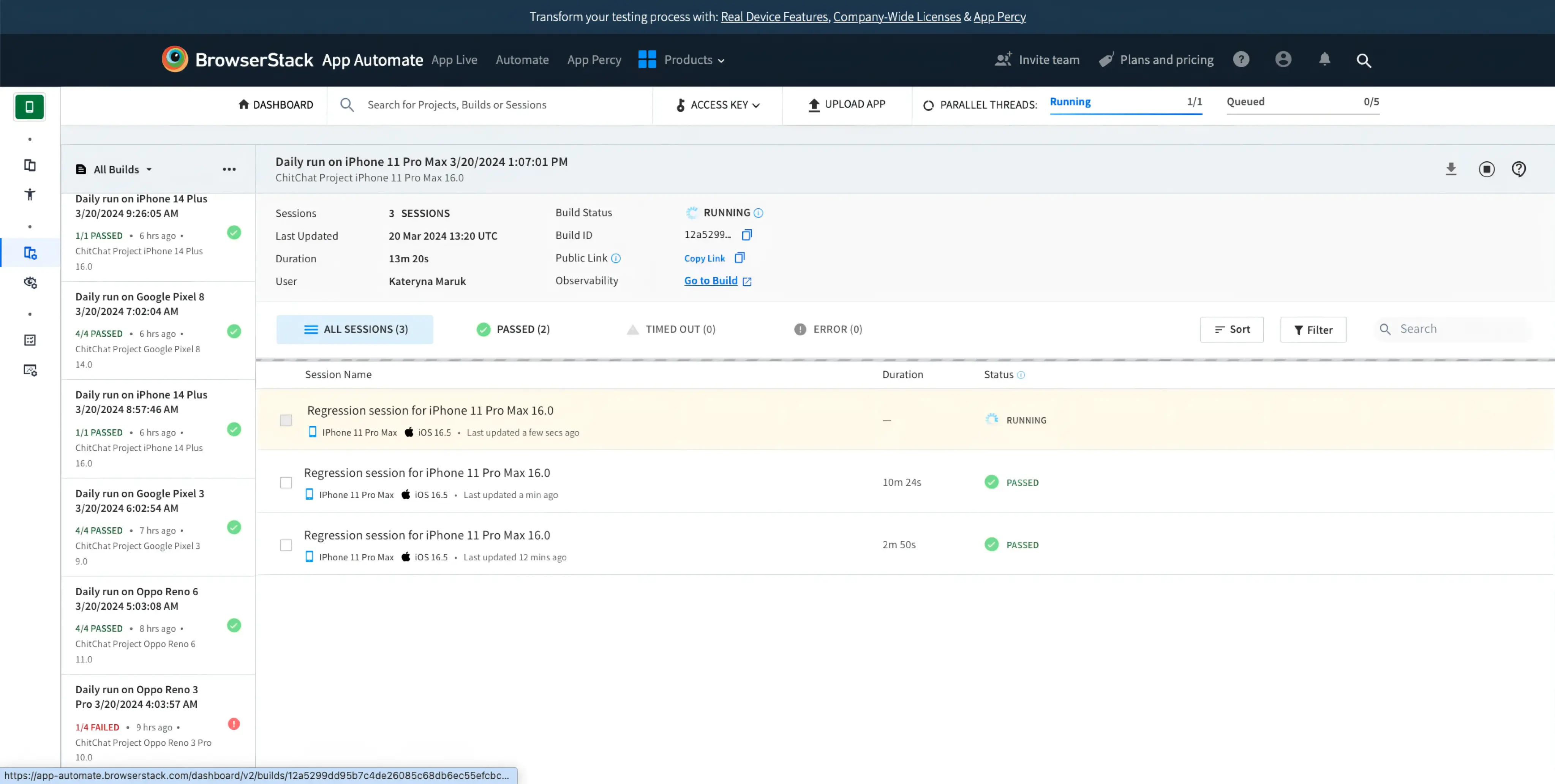
Task: Click the passed check icon for Google Pixel 3 build
Action: click(x=234, y=527)
